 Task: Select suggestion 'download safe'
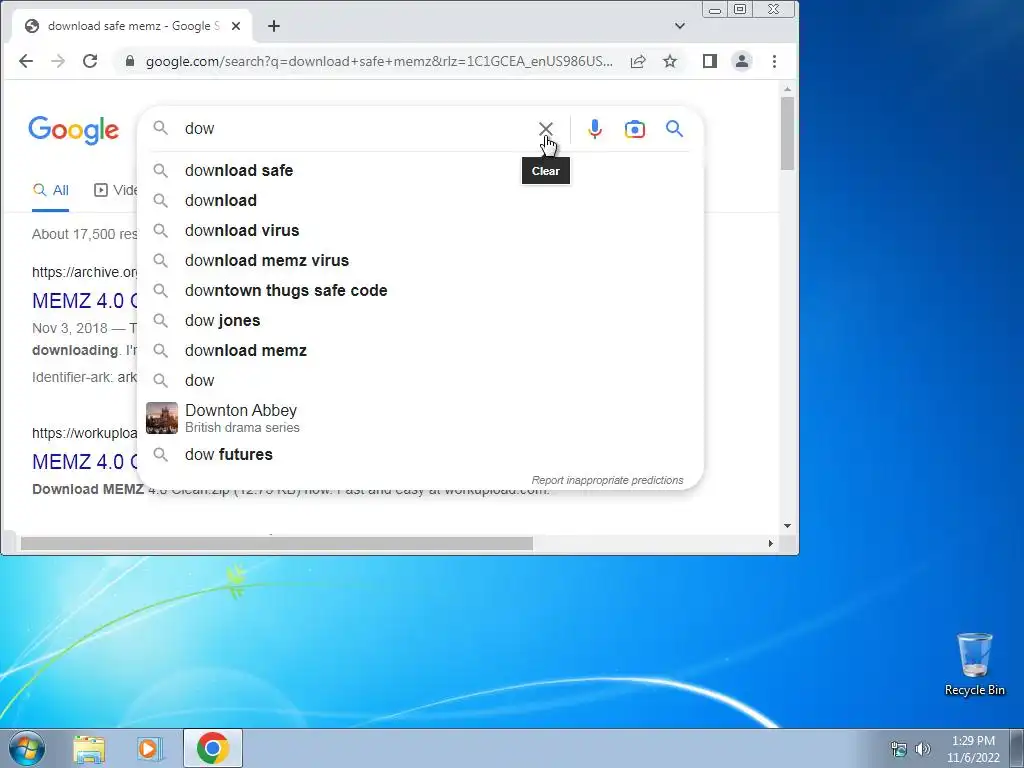[421, 170]
